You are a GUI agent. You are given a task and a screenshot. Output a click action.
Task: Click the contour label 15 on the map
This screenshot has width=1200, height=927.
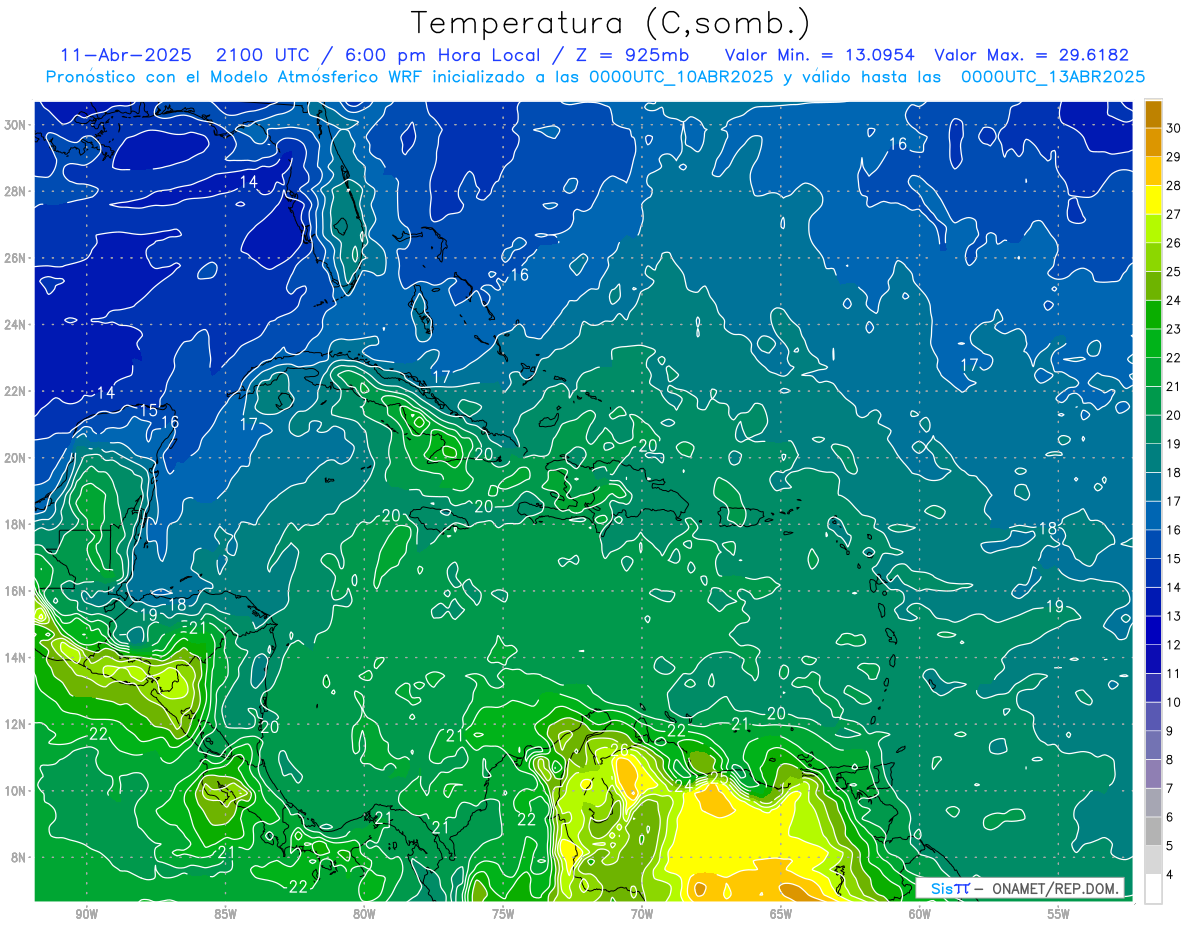tap(148, 410)
